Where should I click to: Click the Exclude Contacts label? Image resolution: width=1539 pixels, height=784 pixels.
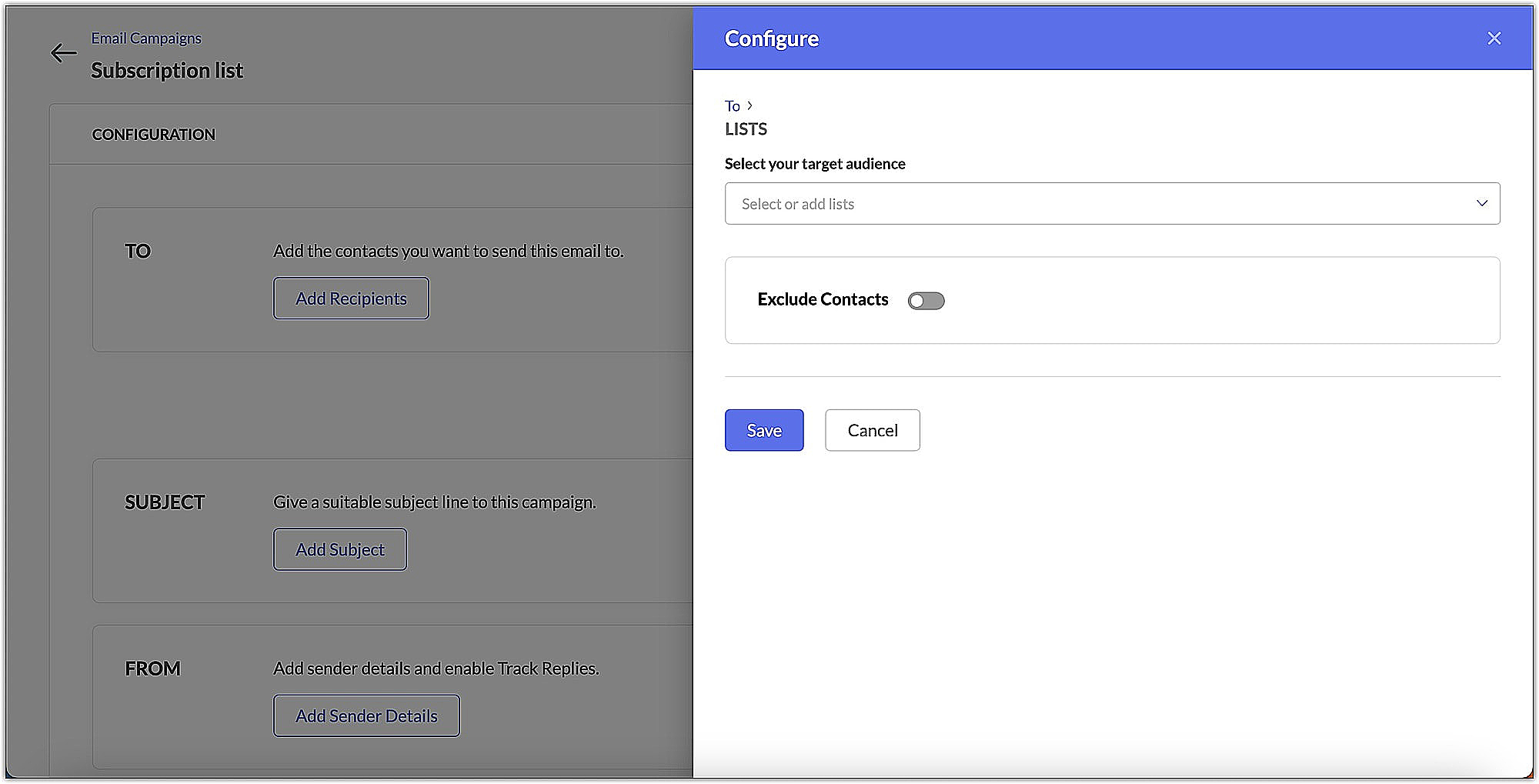point(823,299)
